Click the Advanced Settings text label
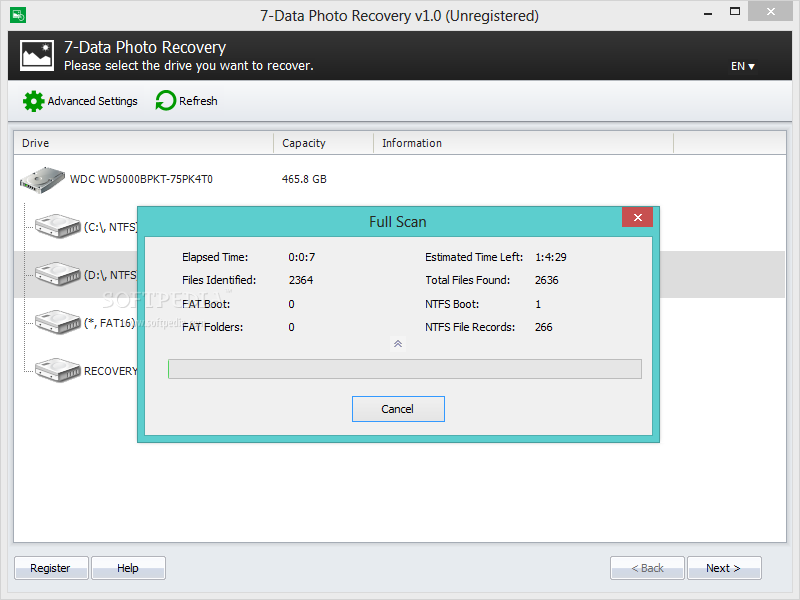Viewport: 800px width, 600px height. (92, 101)
